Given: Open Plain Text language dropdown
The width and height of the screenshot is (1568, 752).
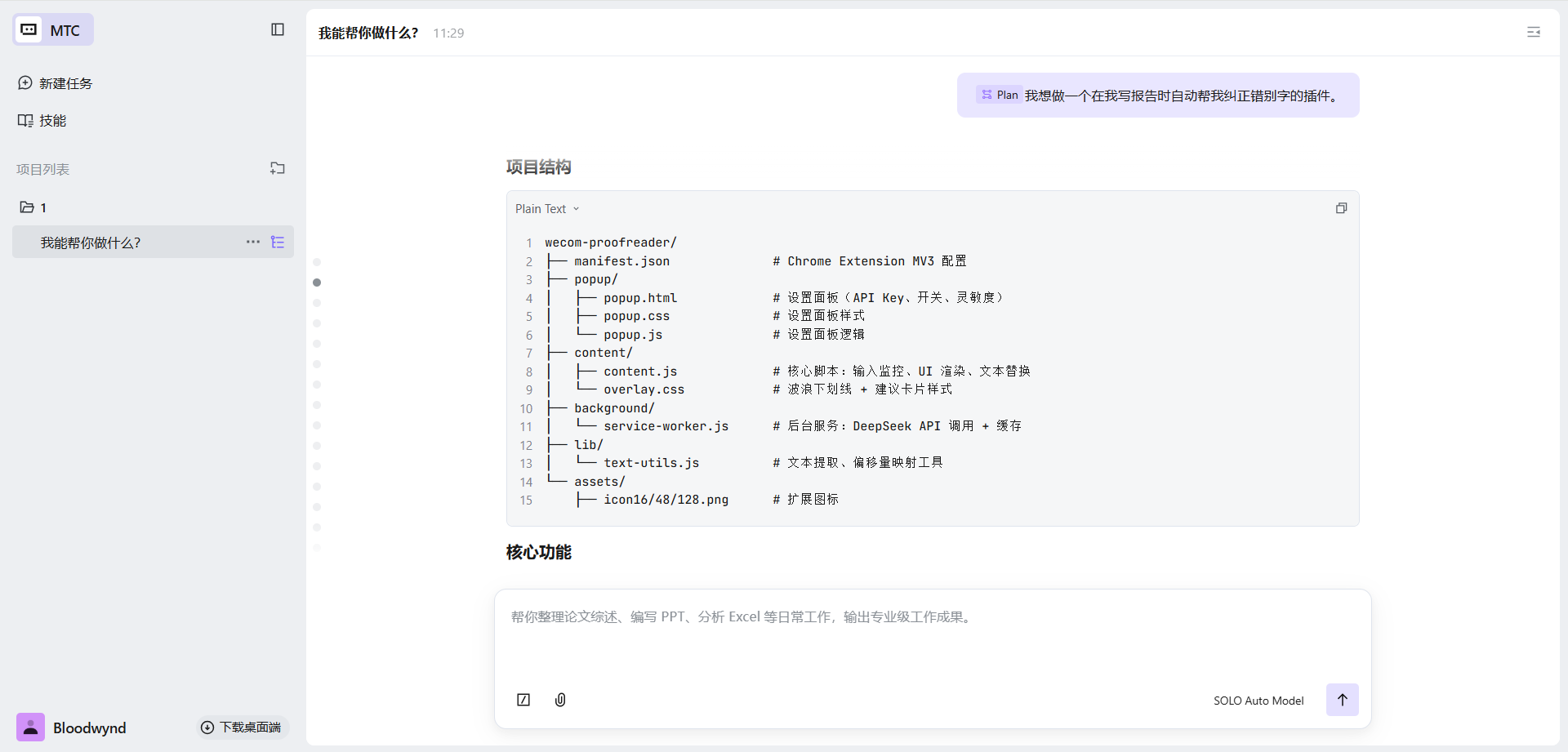Looking at the screenshot, I should click(547, 209).
